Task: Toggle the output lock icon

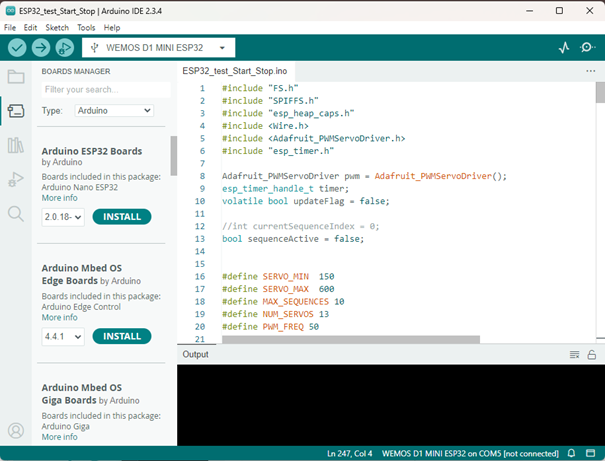Action: [x=592, y=355]
